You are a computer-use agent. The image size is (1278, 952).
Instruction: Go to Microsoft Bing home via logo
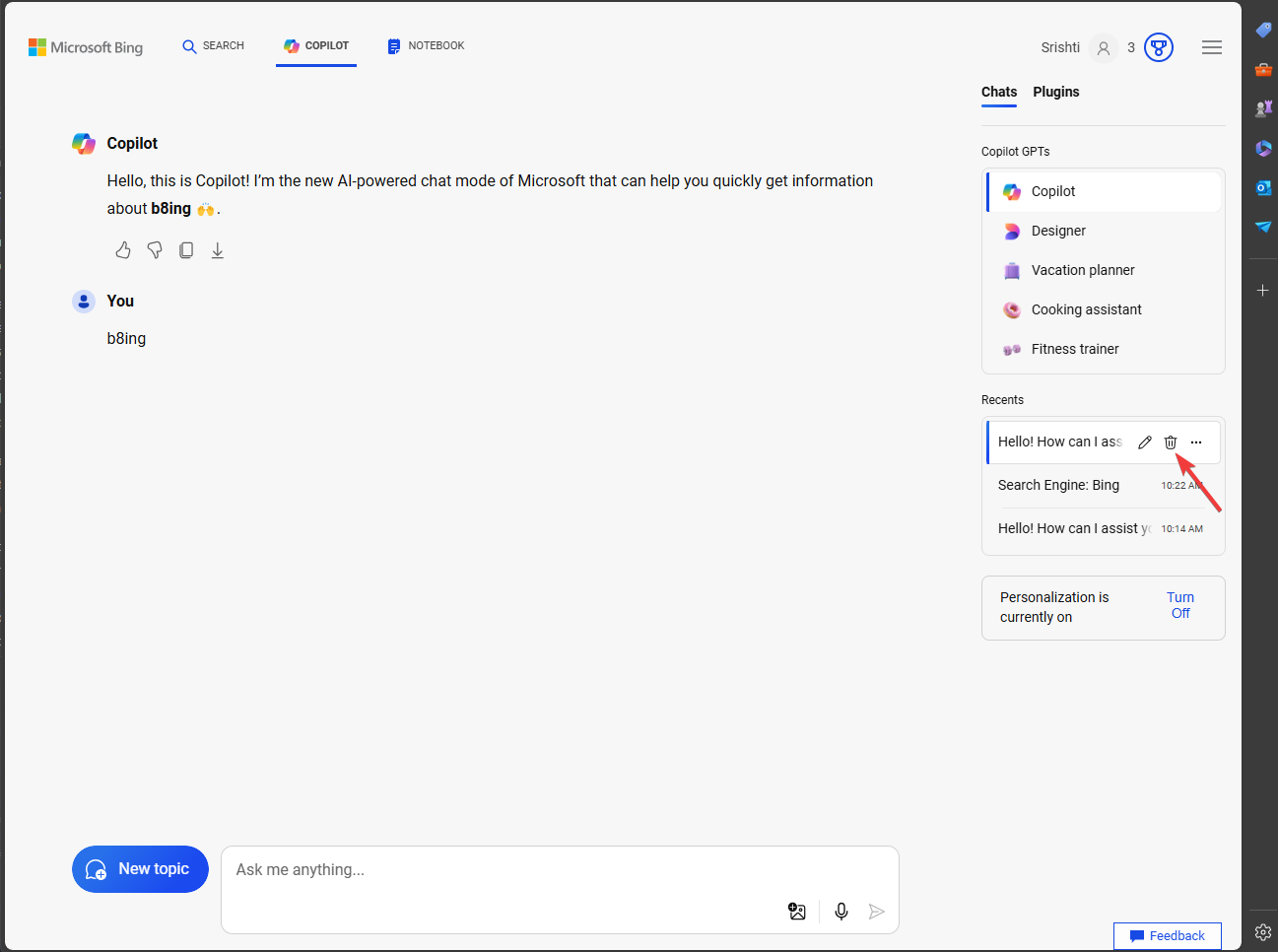(86, 47)
